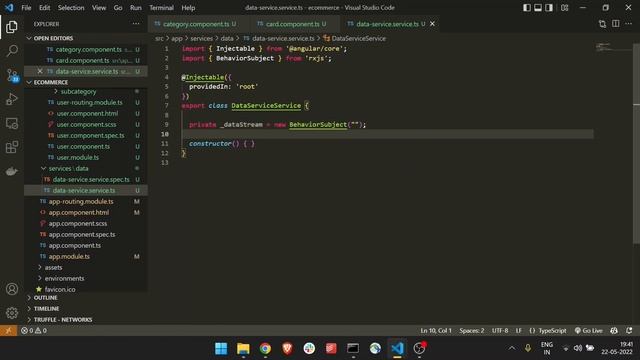Viewport: 640px width, 360px height.
Task: Click DataServiceService in breadcrumb
Action: tap(358, 38)
